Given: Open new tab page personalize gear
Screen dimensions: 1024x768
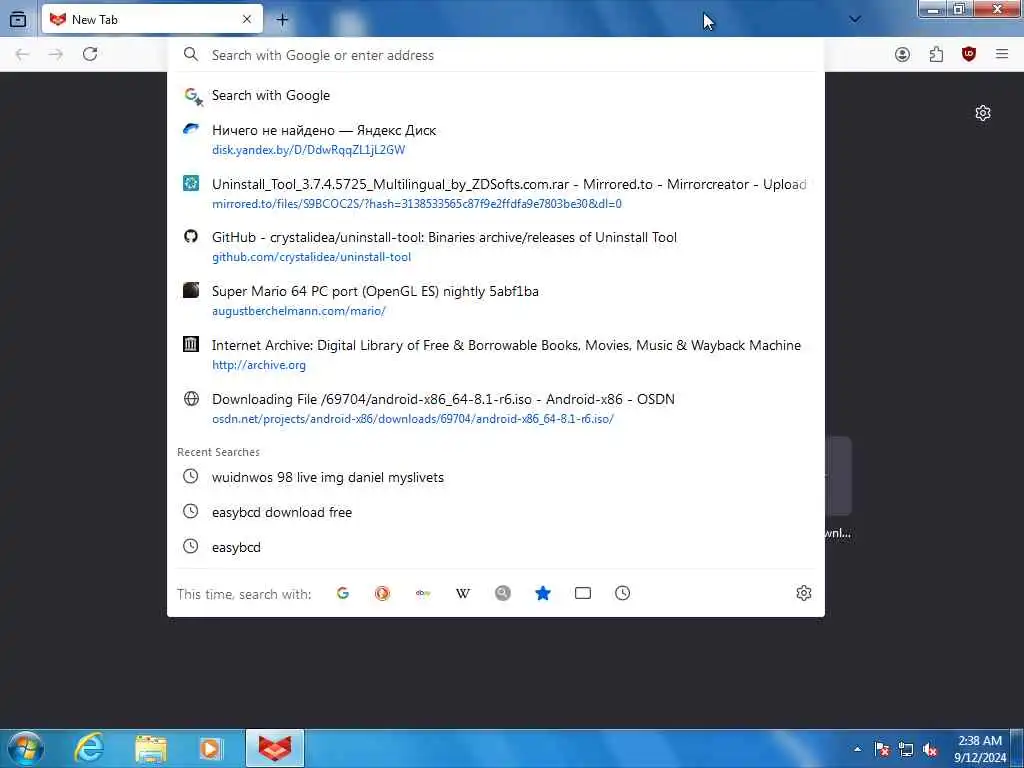Looking at the screenshot, I should pyautogui.click(x=983, y=113).
